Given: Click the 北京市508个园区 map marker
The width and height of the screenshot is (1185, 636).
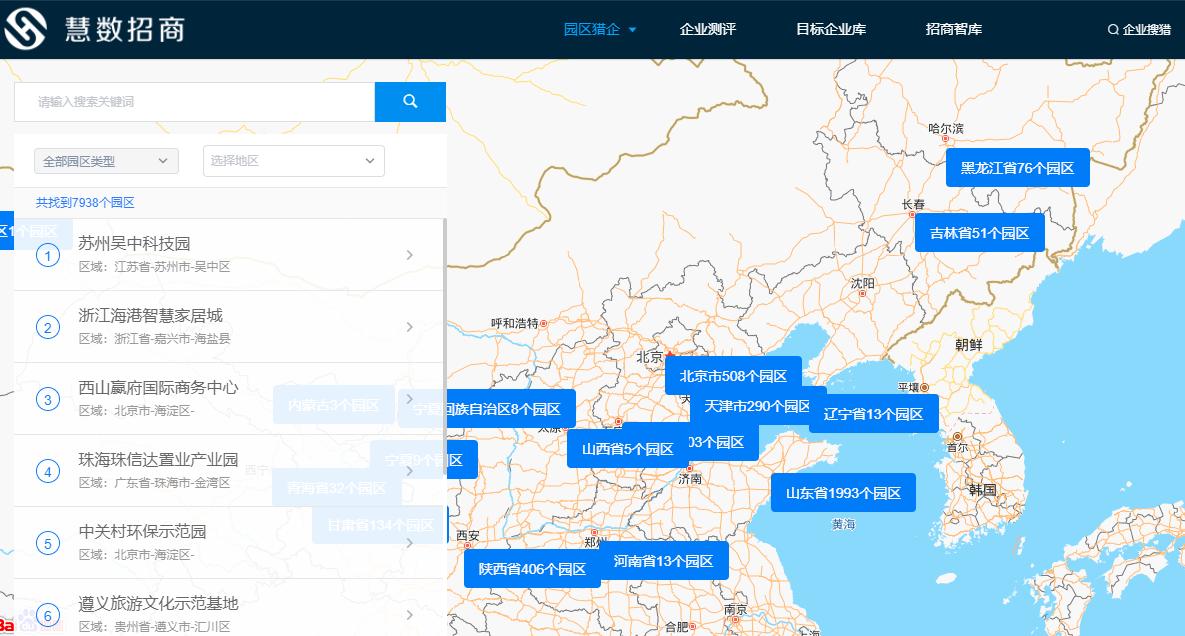Looking at the screenshot, I should tap(732, 375).
